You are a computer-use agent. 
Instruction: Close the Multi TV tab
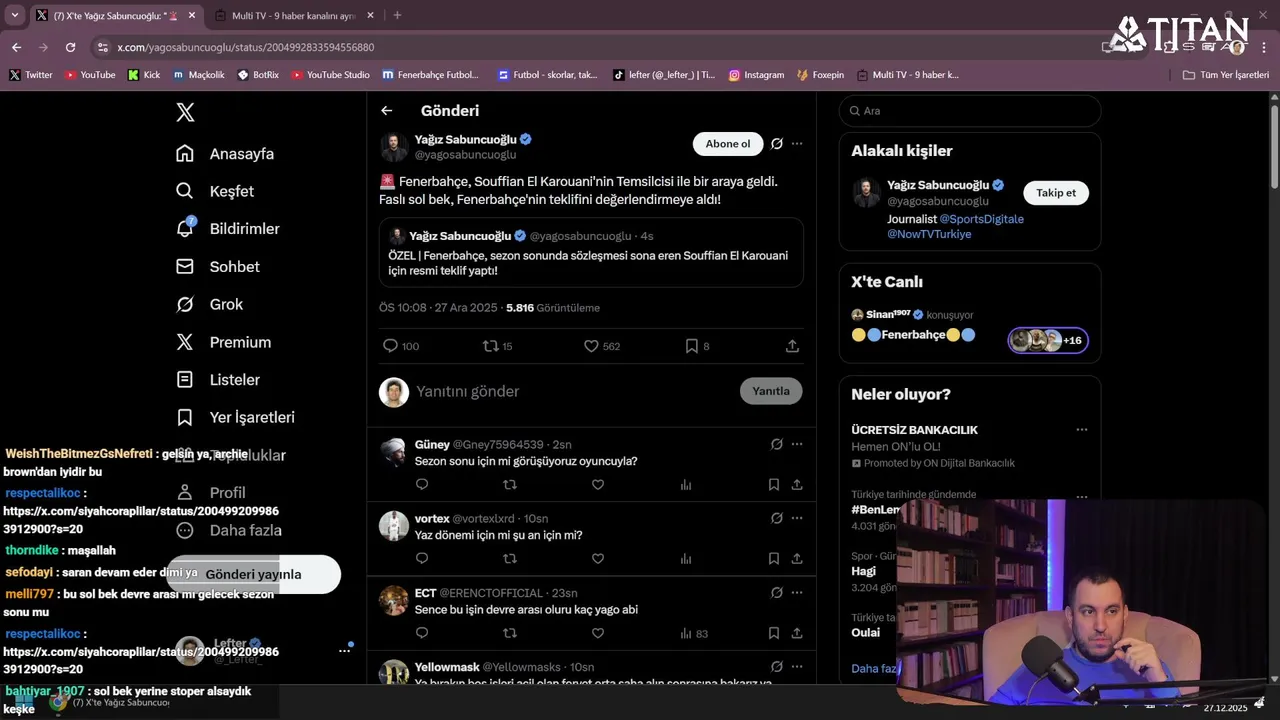pos(370,16)
